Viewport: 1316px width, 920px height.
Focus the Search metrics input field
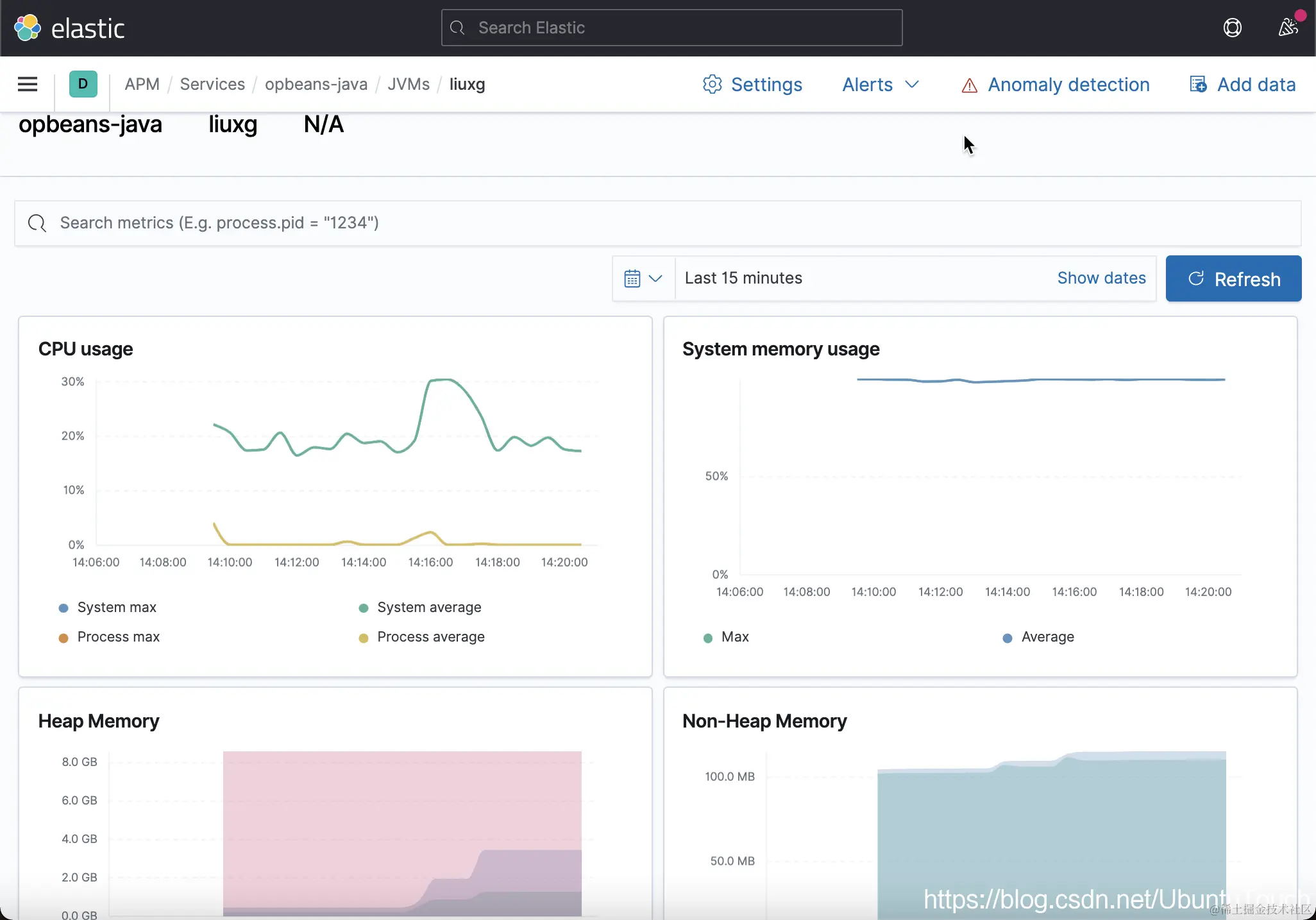(x=657, y=223)
